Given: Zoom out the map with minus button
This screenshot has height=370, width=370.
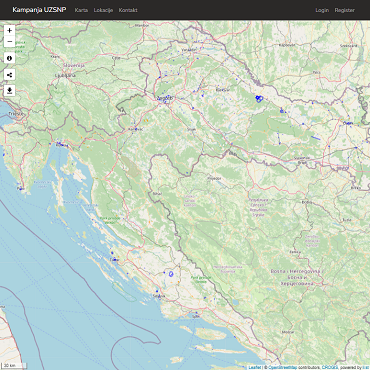Looking at the screenshot, I should tap(9, 42).
